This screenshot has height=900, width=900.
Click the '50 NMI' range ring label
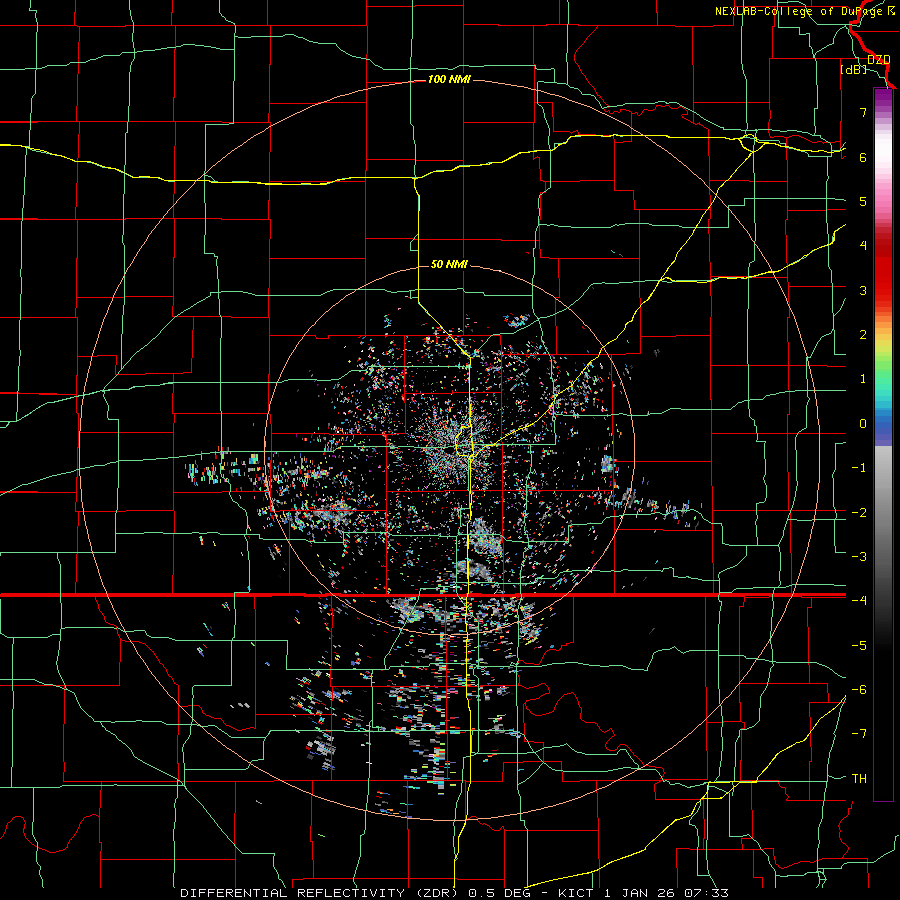[449, 264]
